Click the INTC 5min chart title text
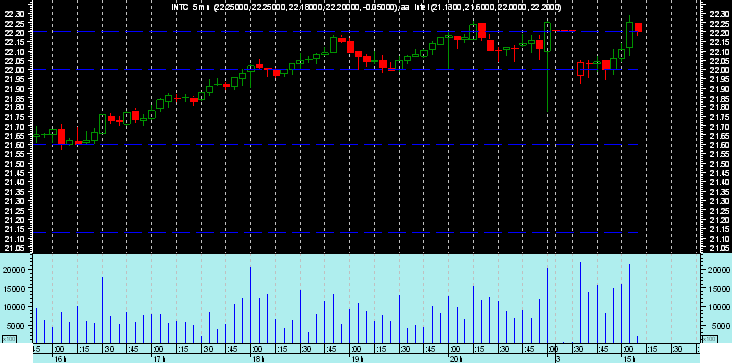Image resolution: width=732 pixels, height=363 pixels. click(x=366, y=7)
